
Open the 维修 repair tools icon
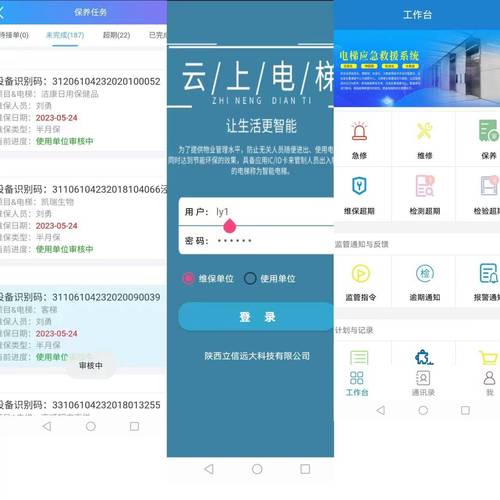(x=424, y=131)
